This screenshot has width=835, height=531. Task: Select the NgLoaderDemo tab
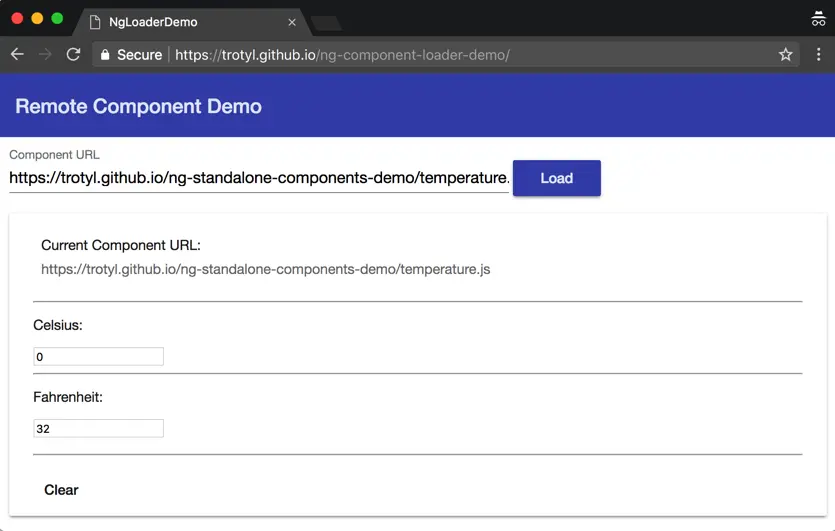tap(180, 22)
